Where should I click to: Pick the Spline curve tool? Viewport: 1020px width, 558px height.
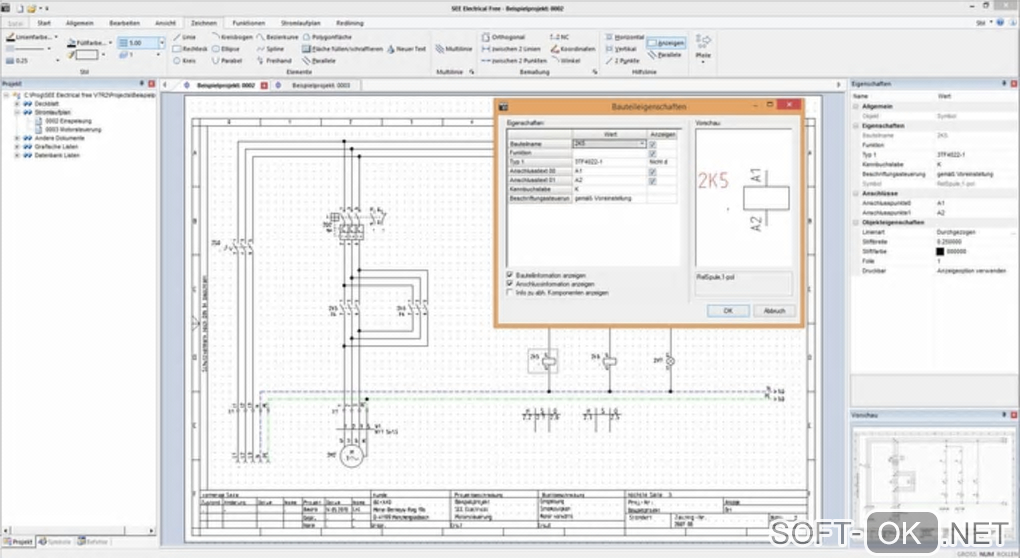[274, 48]
